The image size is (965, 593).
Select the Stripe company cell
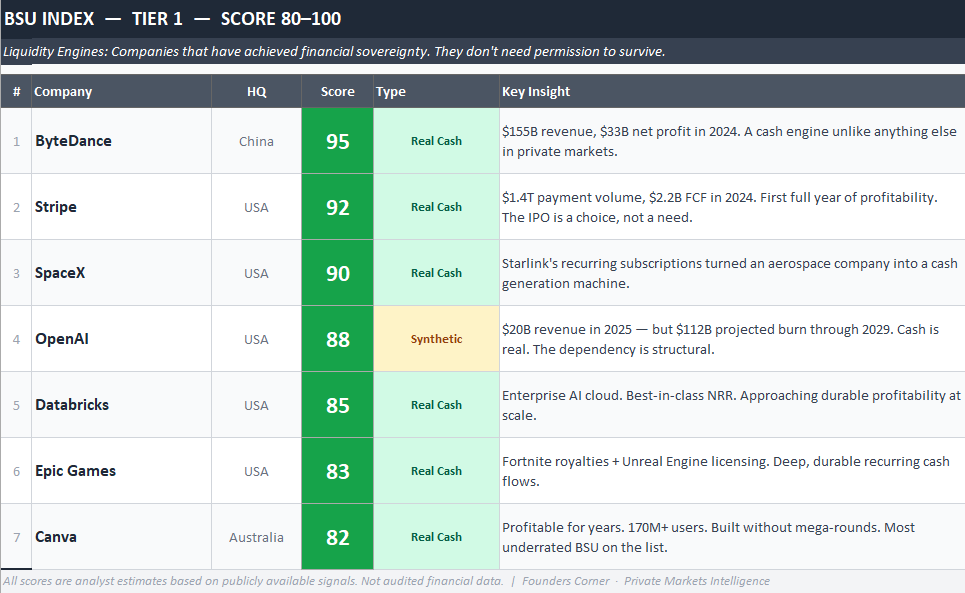(121, 207)
